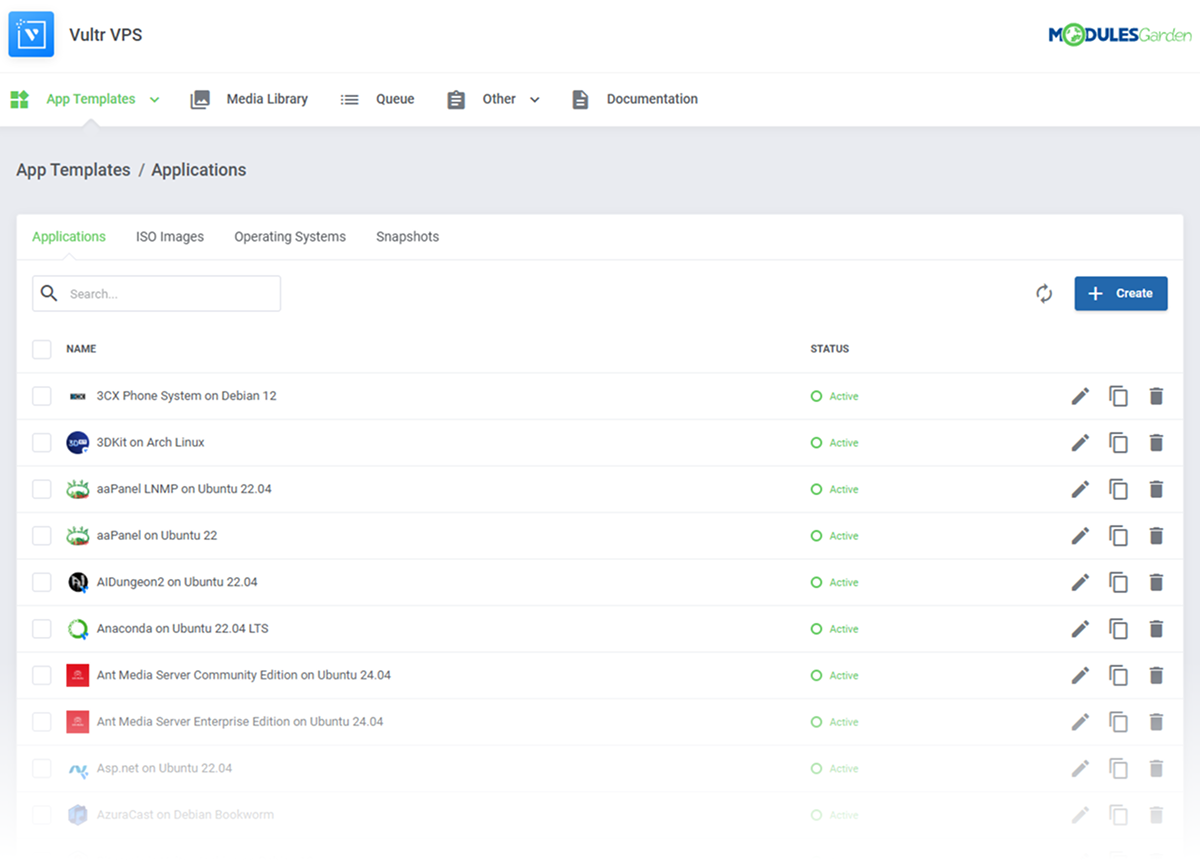Image resolution: width=1200 pixels, height=860 pixels.
Task: Click the search magnifier icon
Action: pos(49,293)
